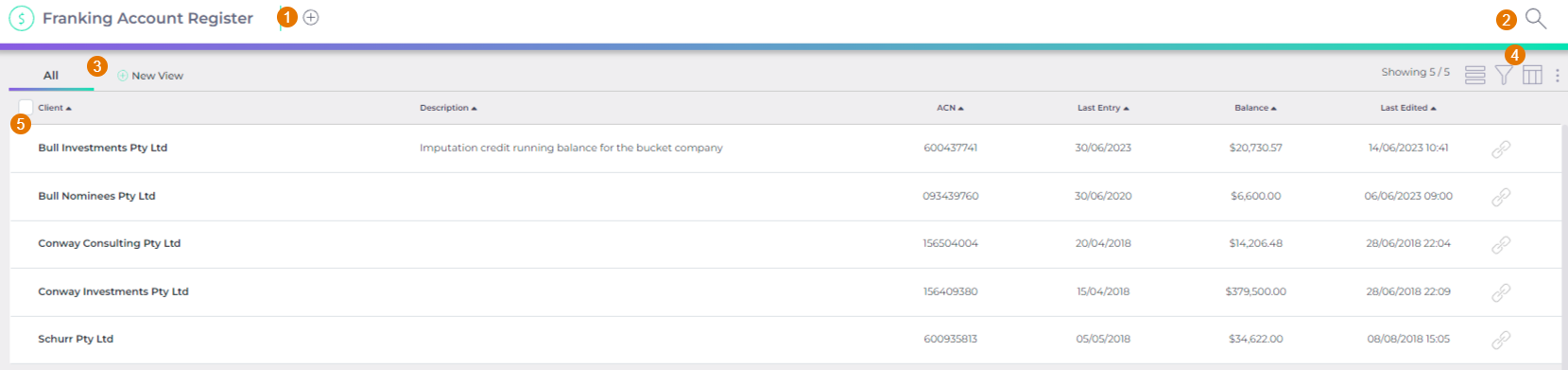Image resolution: width=1568 pixels, height=370 pixels.
Task: Click balance $379,500.00
Action: point(1255,291)
